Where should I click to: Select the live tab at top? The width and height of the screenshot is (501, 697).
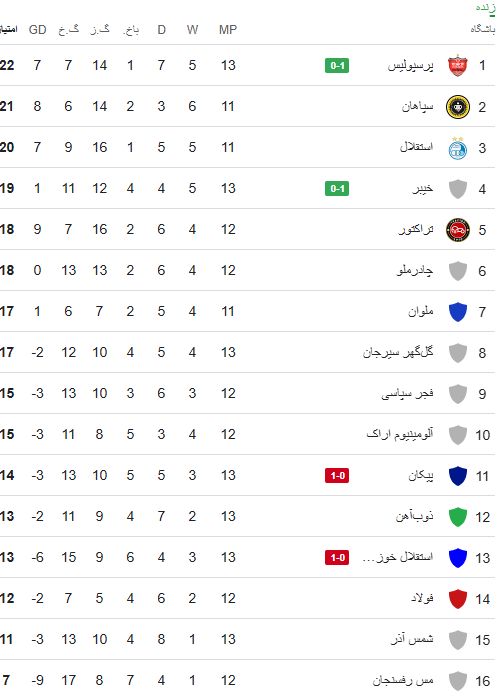click(x=485, y=8)
